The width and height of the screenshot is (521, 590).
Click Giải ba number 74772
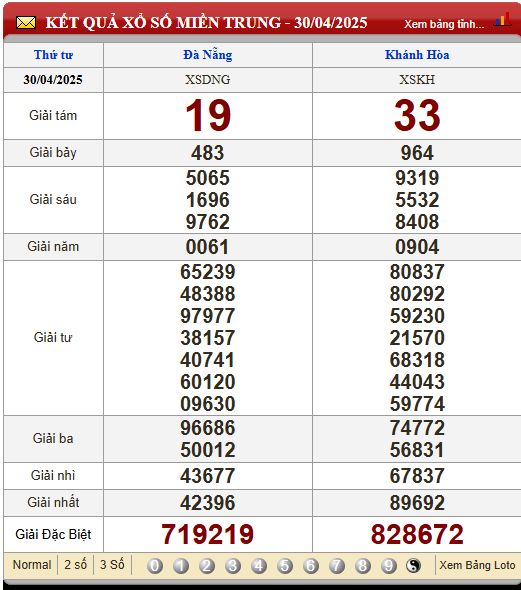tap(417, 428)
